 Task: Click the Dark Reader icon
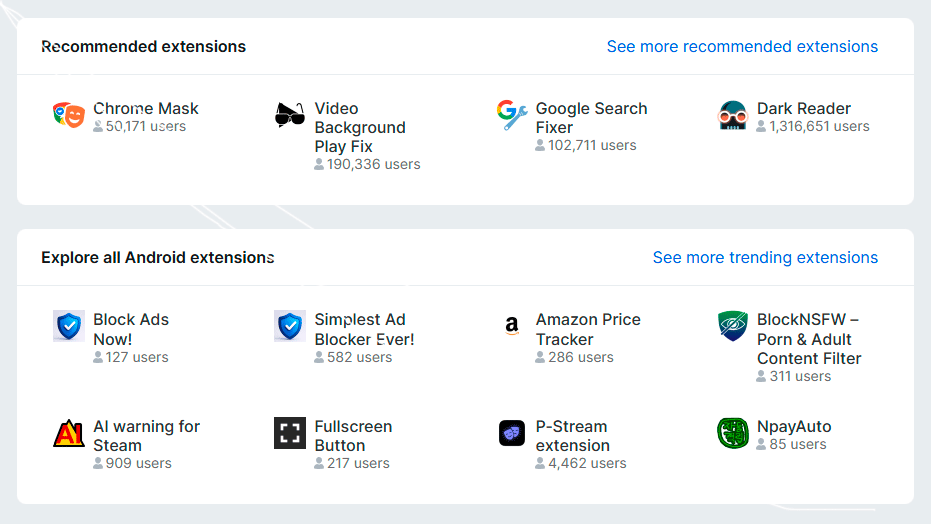pos(733,115)
